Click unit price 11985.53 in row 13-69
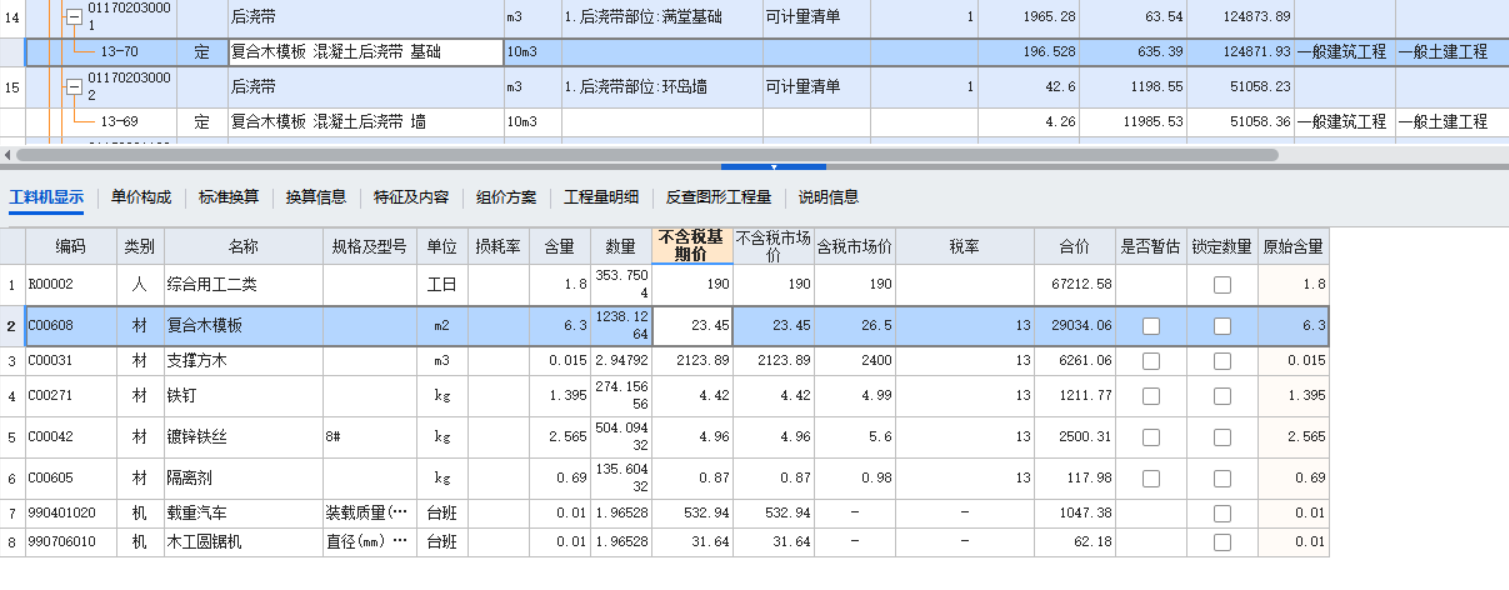 coord(1133,122)
